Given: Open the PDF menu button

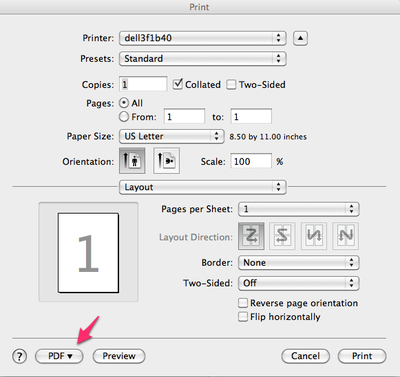Looking at the screenshot, I should pos(59,356).
